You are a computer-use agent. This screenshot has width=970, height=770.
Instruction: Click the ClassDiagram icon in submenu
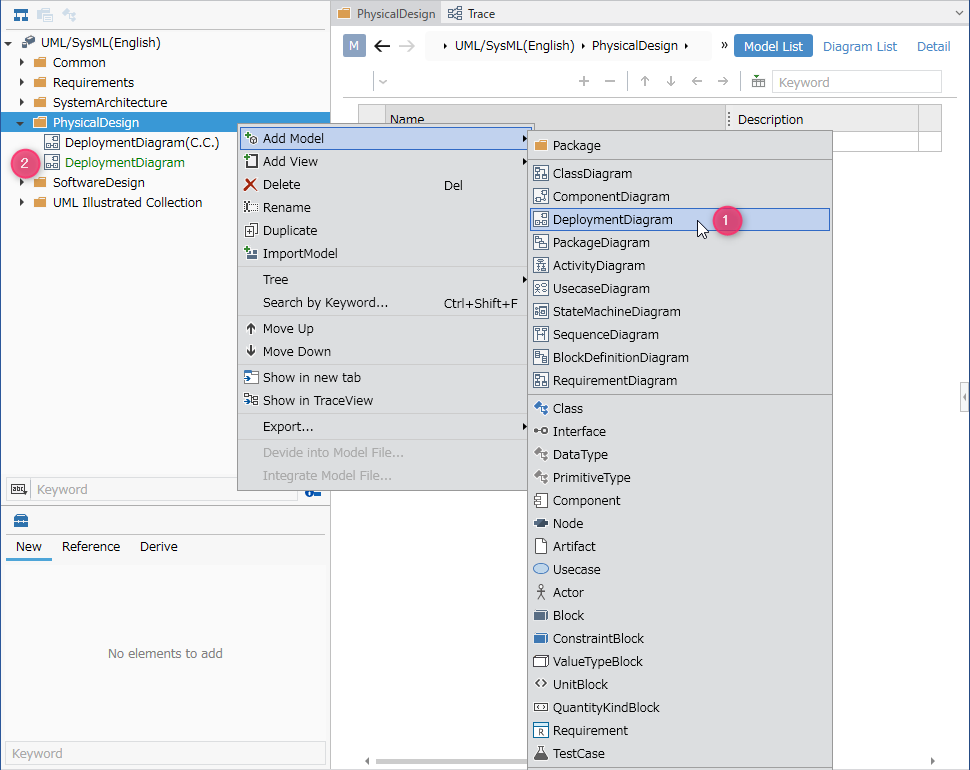(x=541, y=173)
